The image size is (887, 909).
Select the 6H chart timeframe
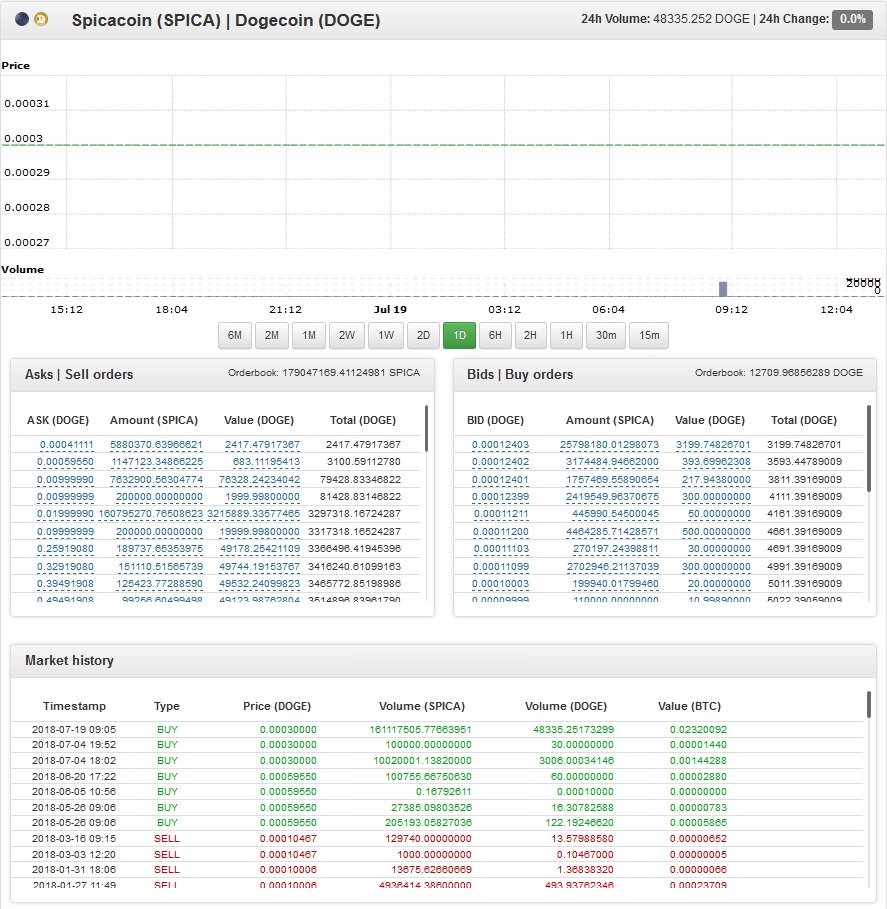click(x=495, y=336)
